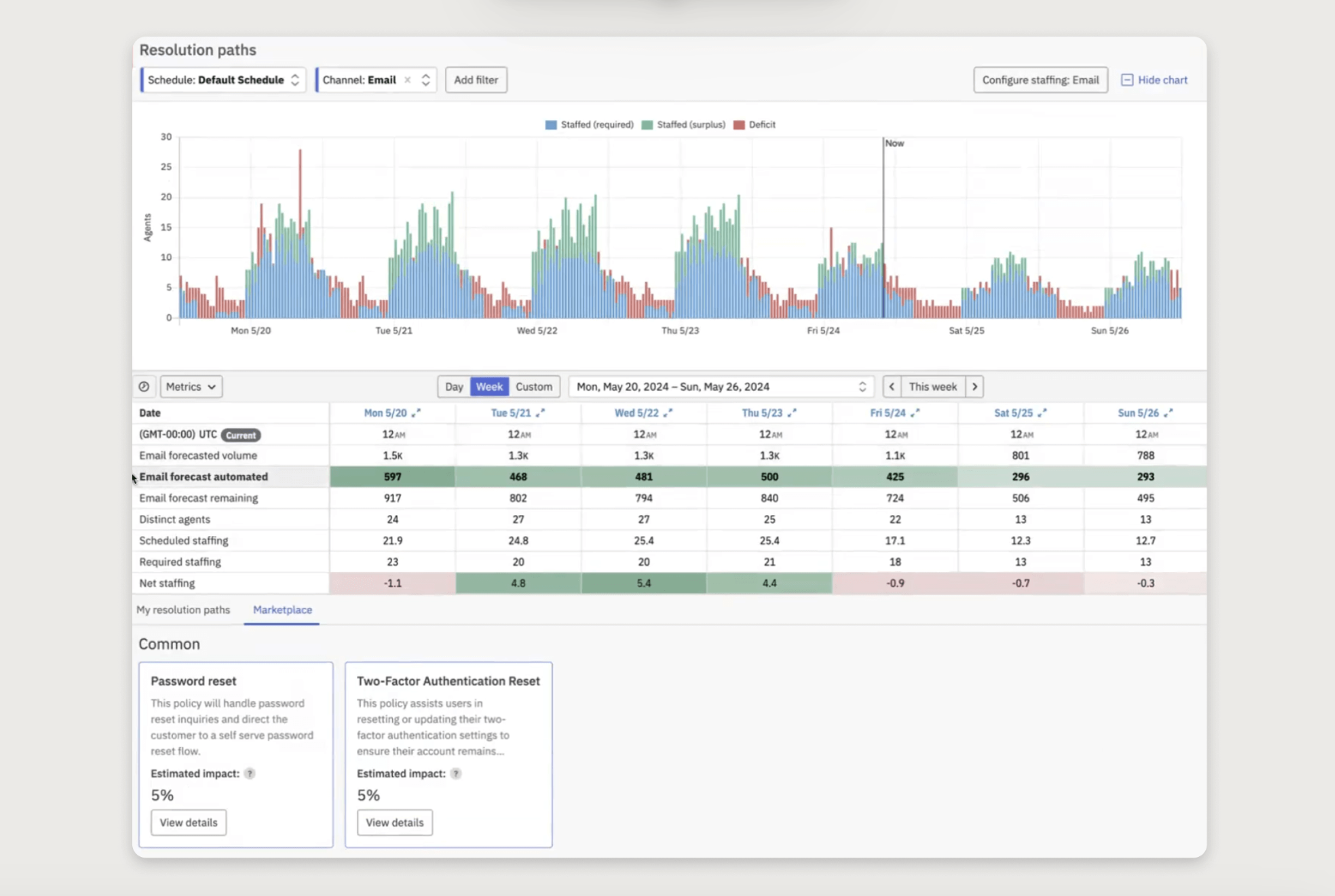
Task: Switch to Day view
Action: pyautogui.click(x=454, y=387)
